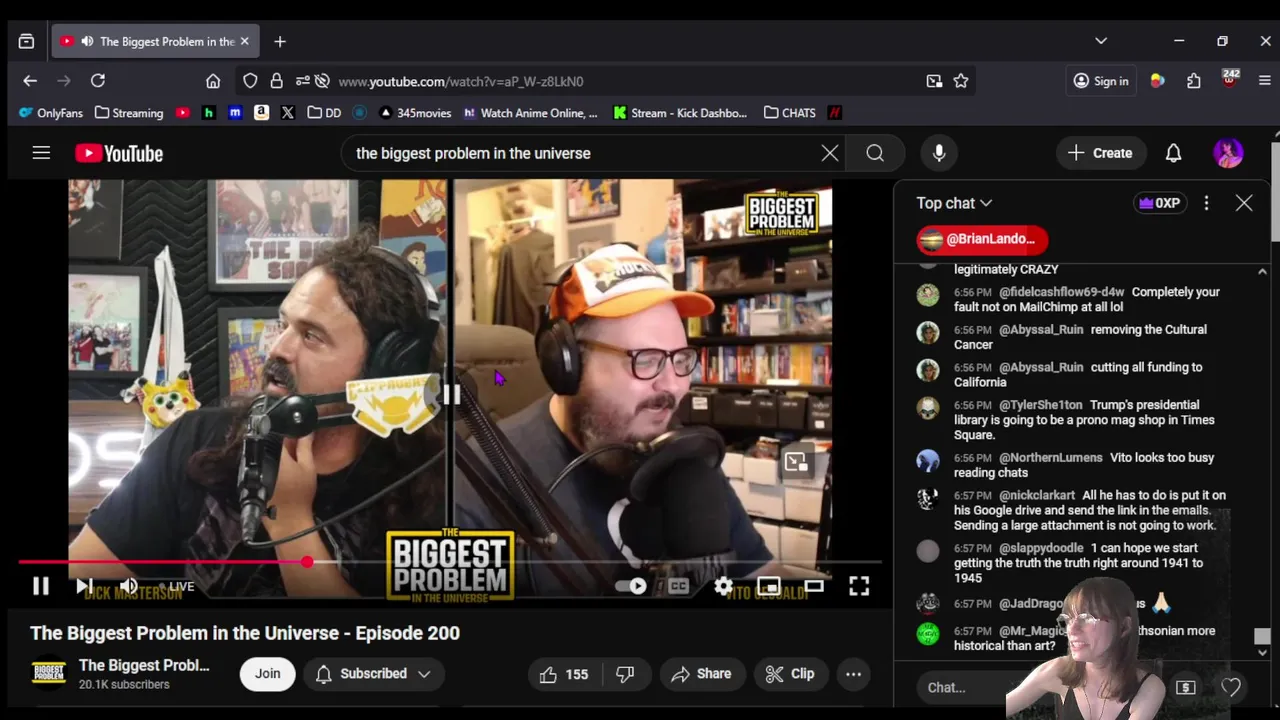The width and height of the screenshot is (1280, 720).
Task: Share the video
Action: [x=701, y=674]
